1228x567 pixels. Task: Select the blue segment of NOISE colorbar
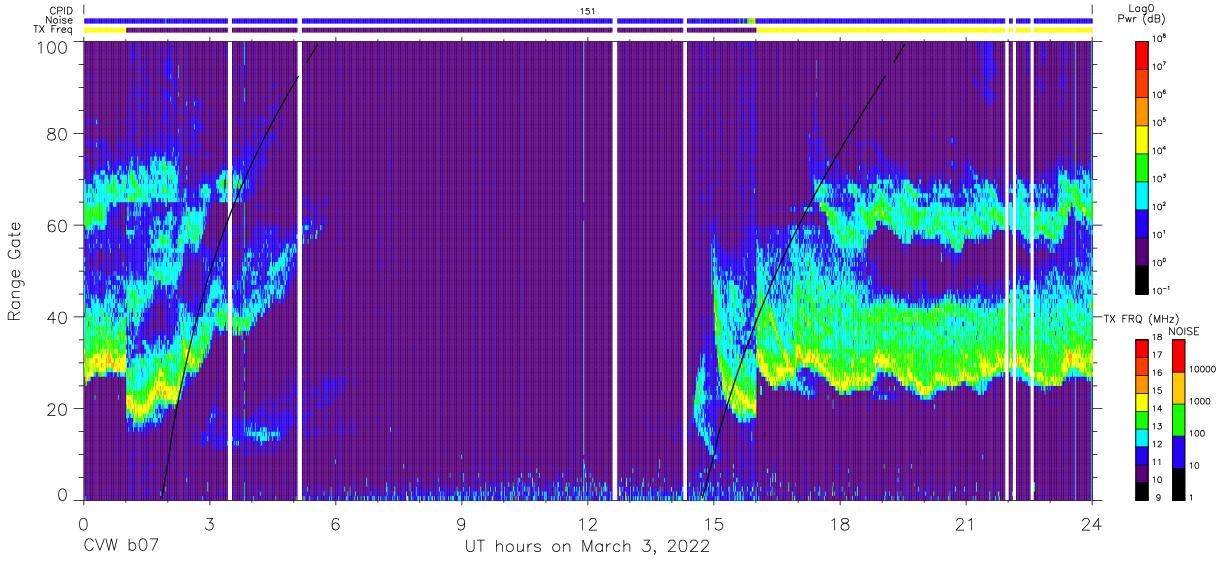[x=1177, y=452]
